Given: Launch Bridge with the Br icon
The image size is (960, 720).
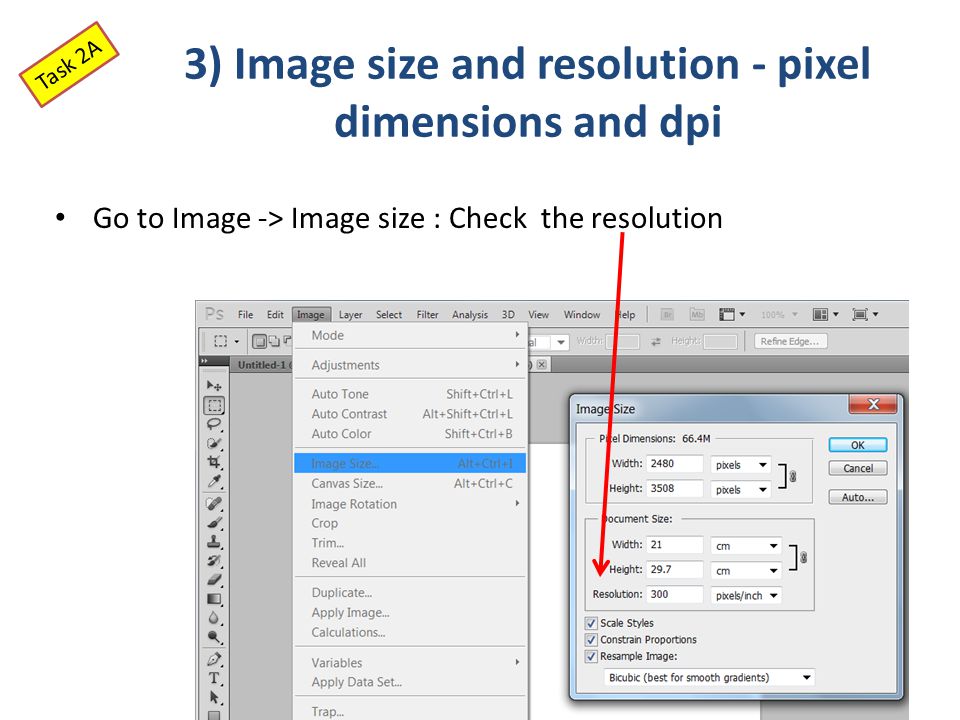Looking at the screenshot, I should click(x=667, y=315).
